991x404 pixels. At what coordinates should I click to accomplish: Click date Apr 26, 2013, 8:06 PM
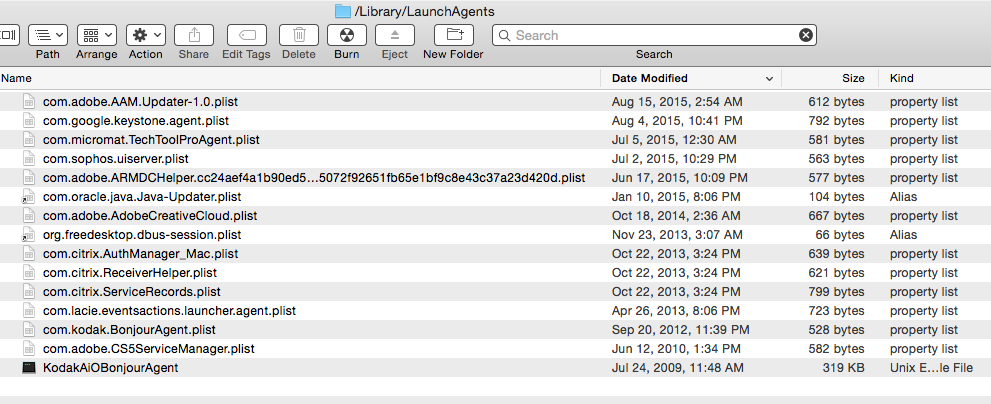point(676,310)
